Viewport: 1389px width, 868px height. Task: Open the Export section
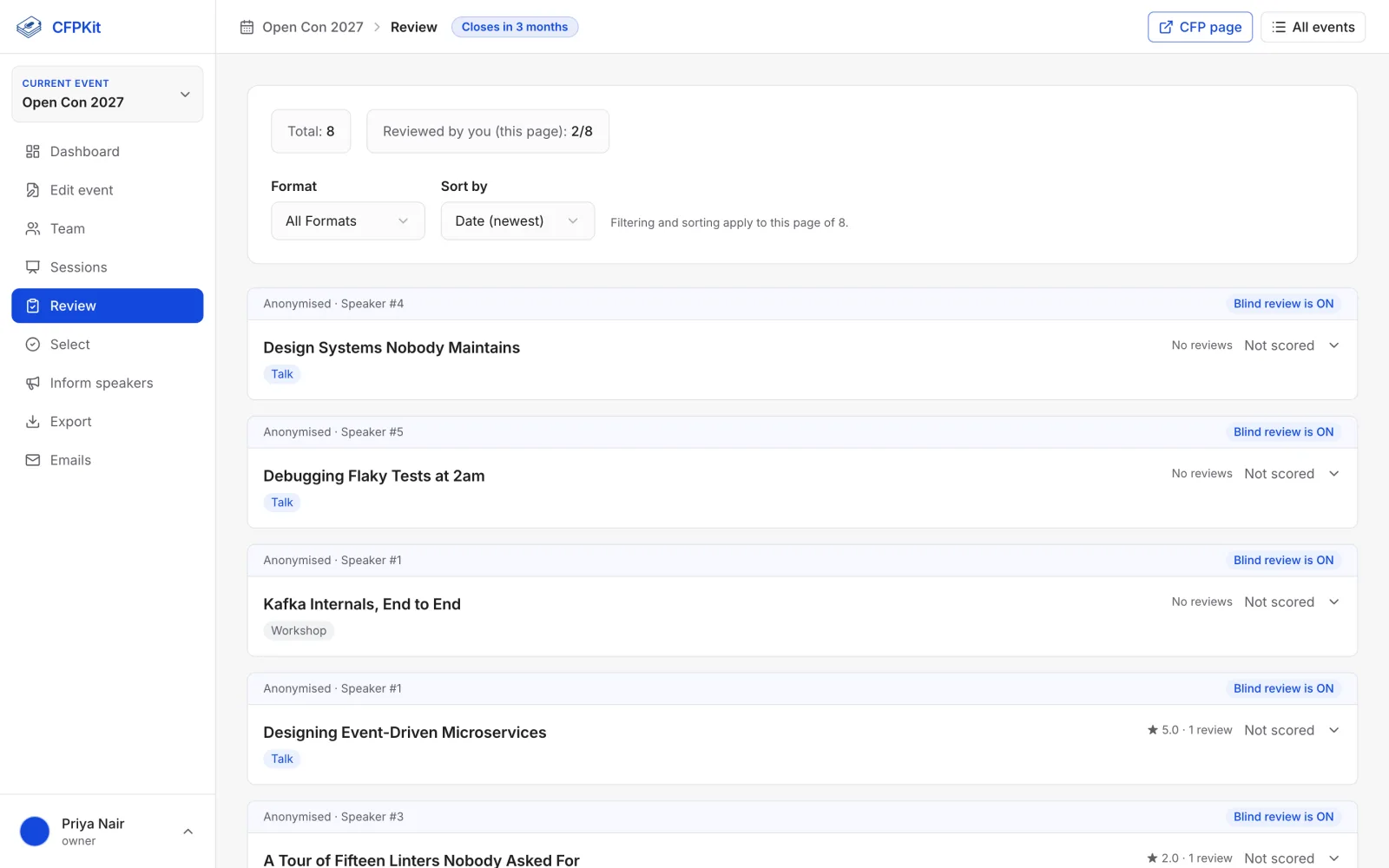(x=108, y=422)
